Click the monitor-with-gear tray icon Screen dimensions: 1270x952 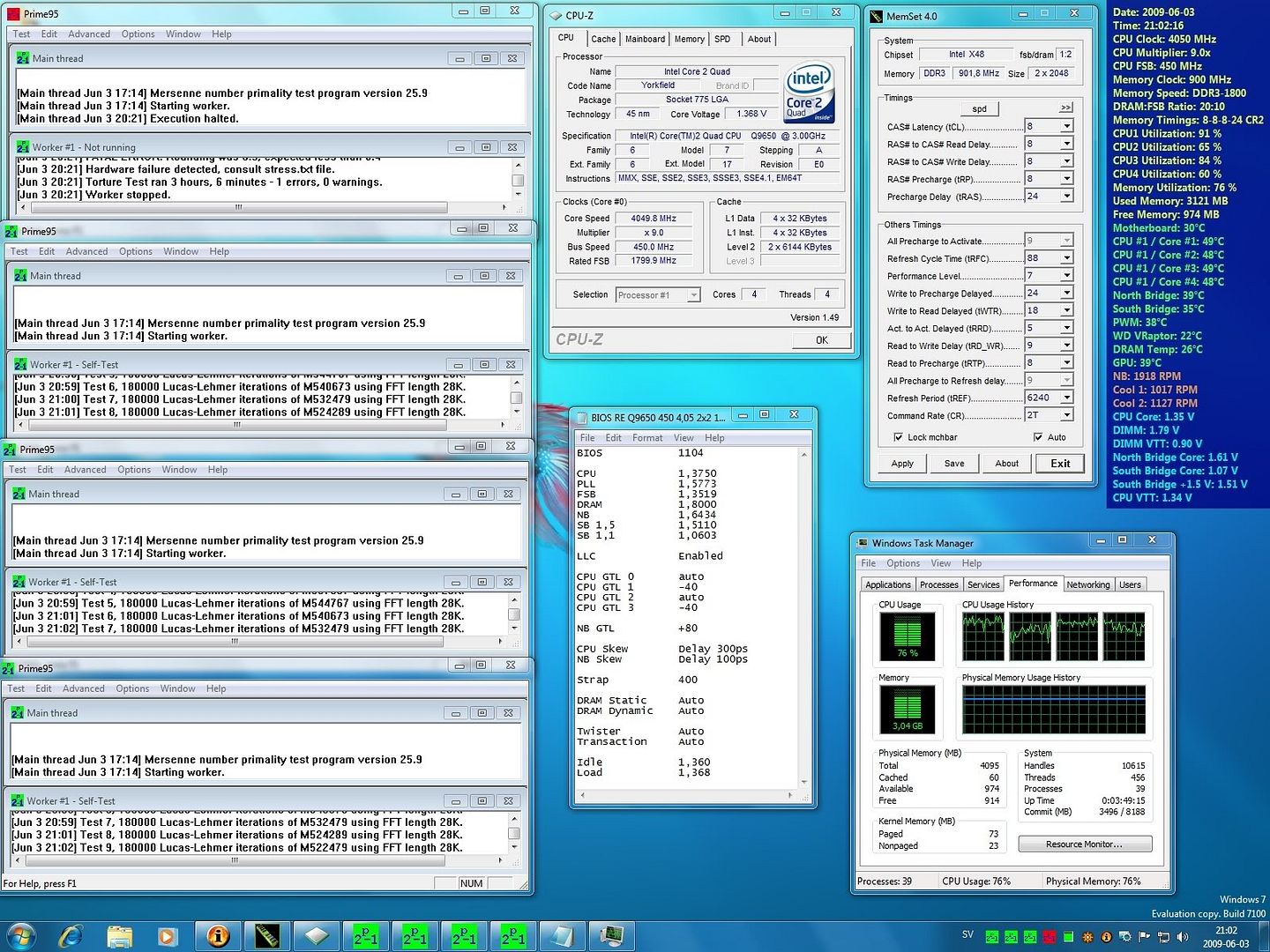click(x=1124, y=937)
